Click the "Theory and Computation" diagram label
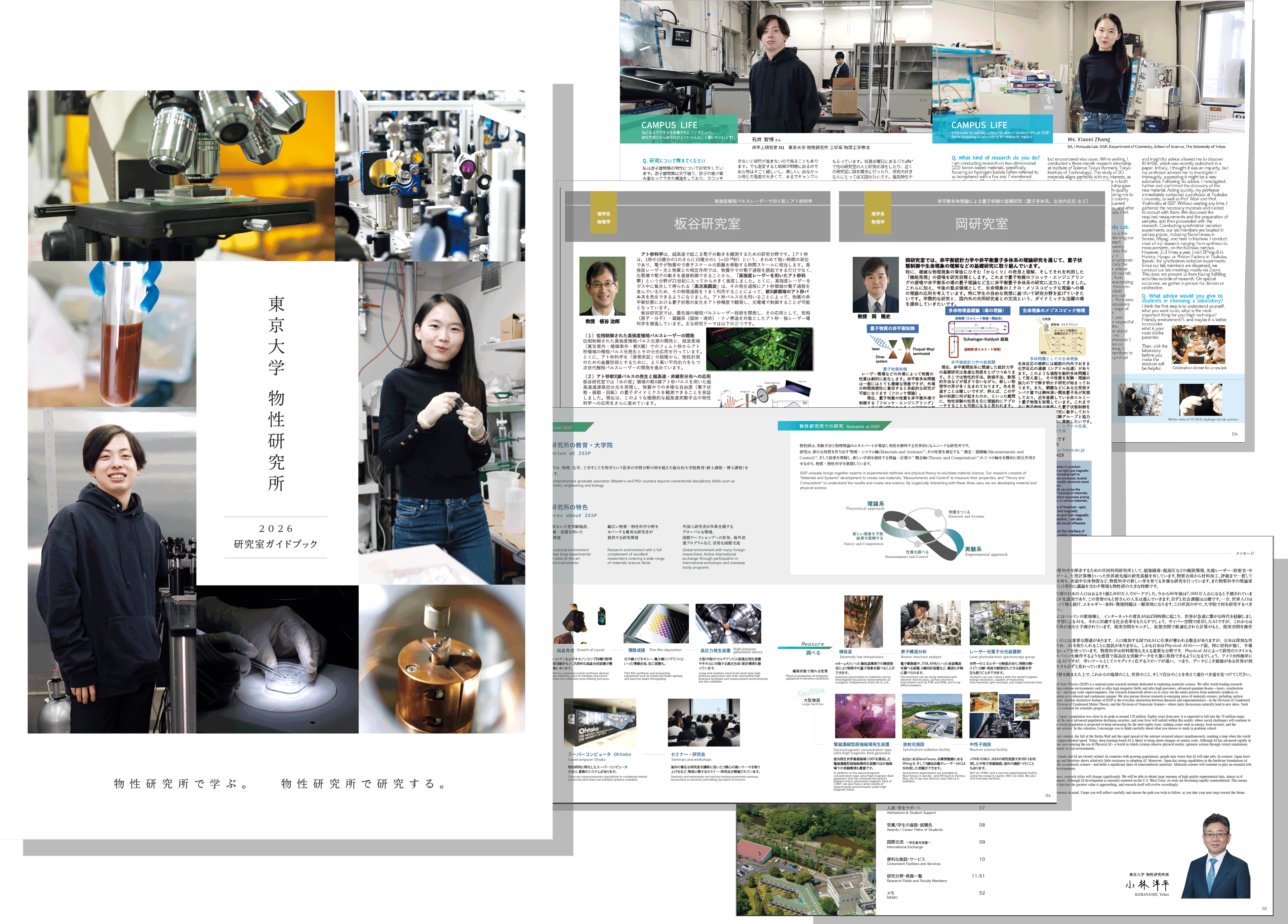The height and width of the screenshot is (924, 1288). (x=863, y=539)
